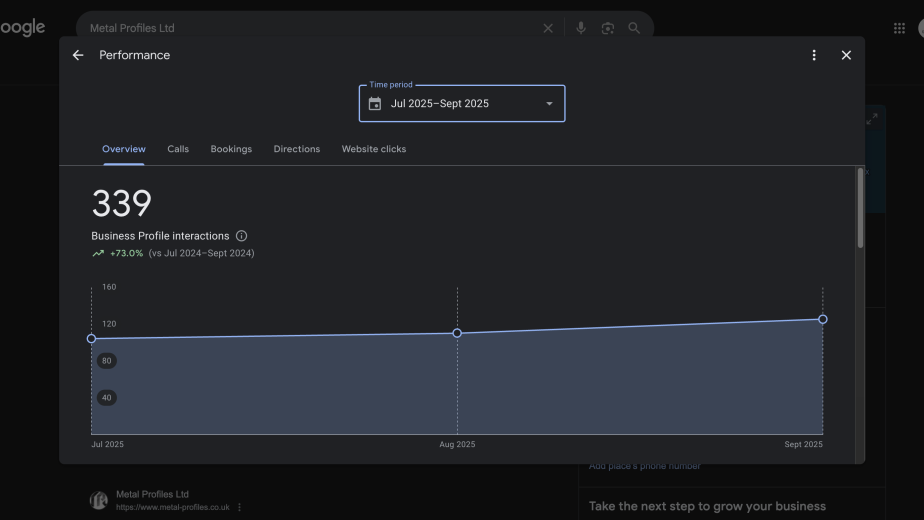Click the info icon beside Business Profile interactions
The width and height of the screenshot is (924, 520).
point(241,236)
